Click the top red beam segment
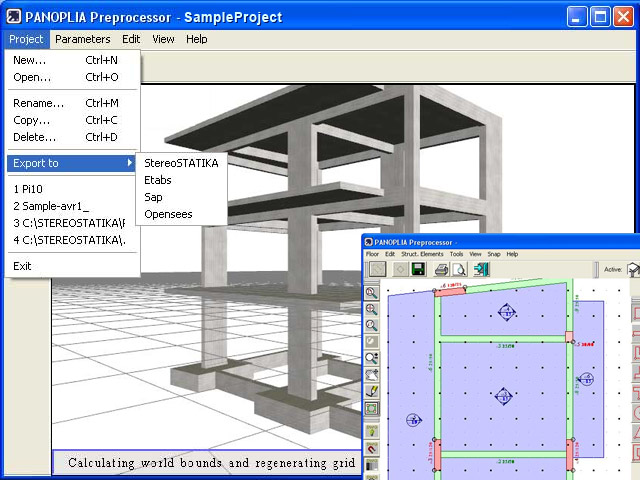640x480 pixels. 450,291
